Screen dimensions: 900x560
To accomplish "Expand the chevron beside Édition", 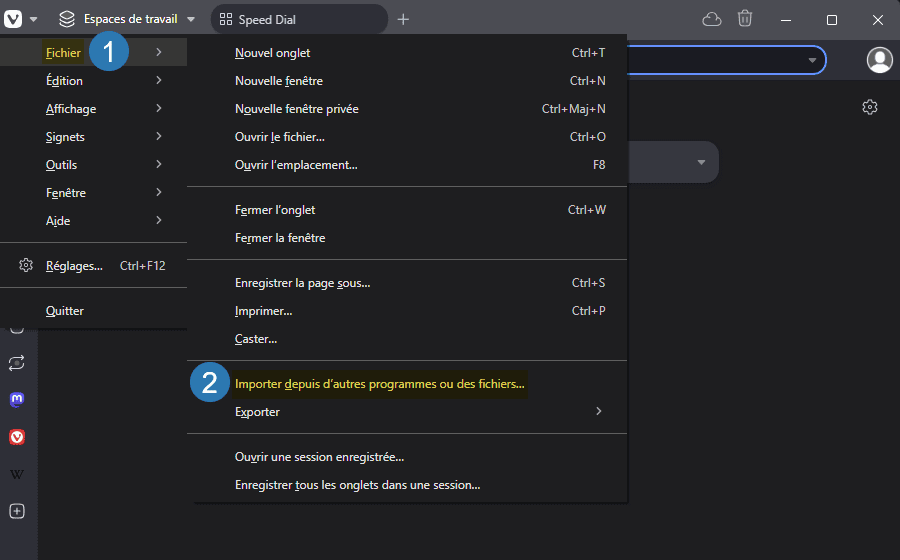I will click(x=159, y=80).
